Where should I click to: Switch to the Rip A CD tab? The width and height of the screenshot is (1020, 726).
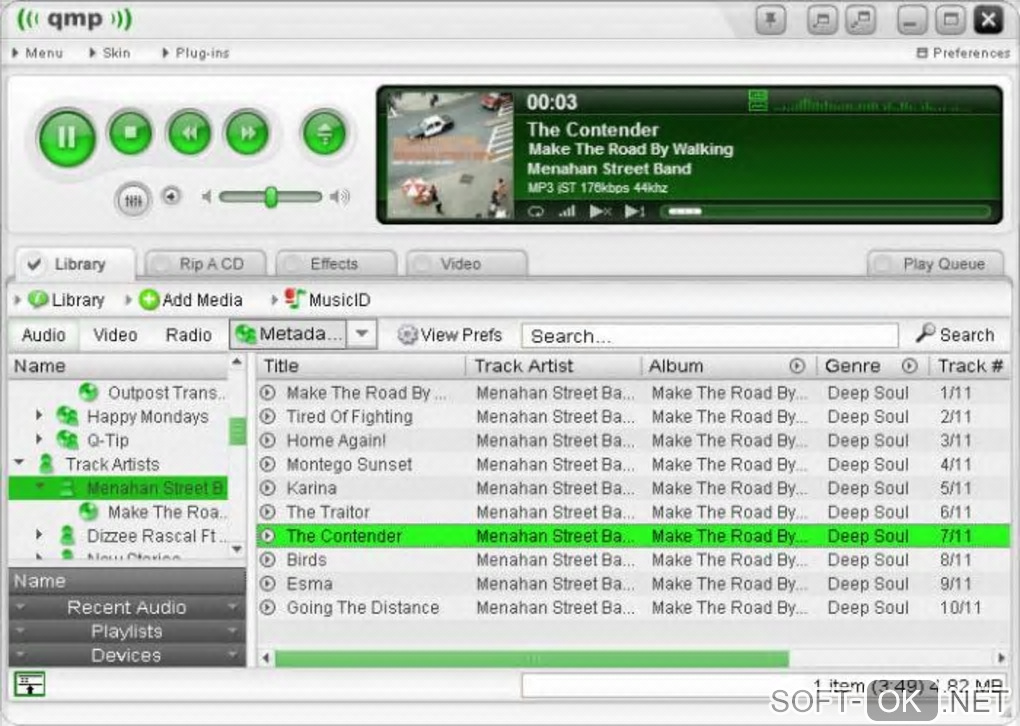tap(206, 264)
